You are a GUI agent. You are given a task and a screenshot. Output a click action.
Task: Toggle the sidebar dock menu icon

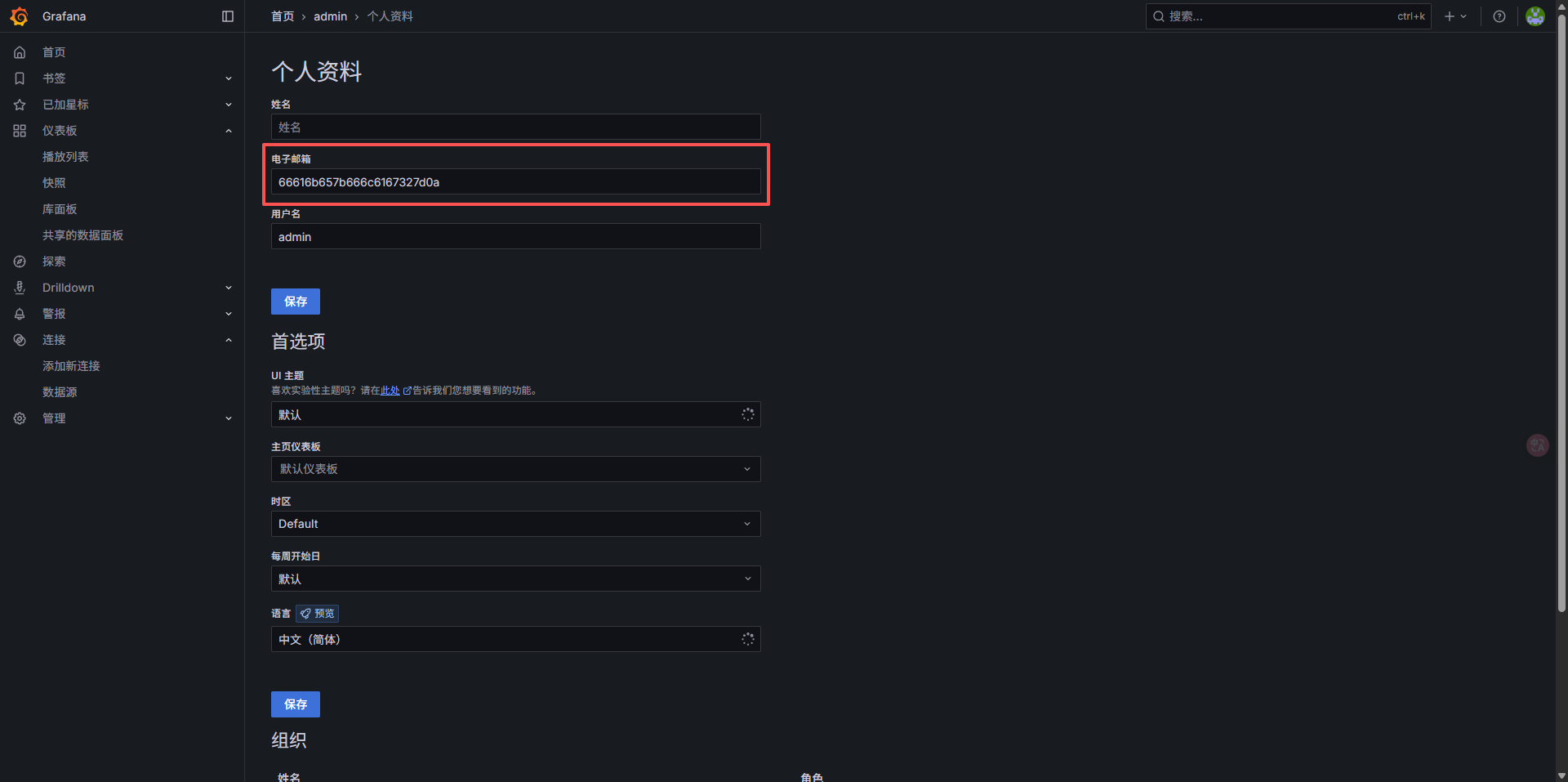pos(228,16)
